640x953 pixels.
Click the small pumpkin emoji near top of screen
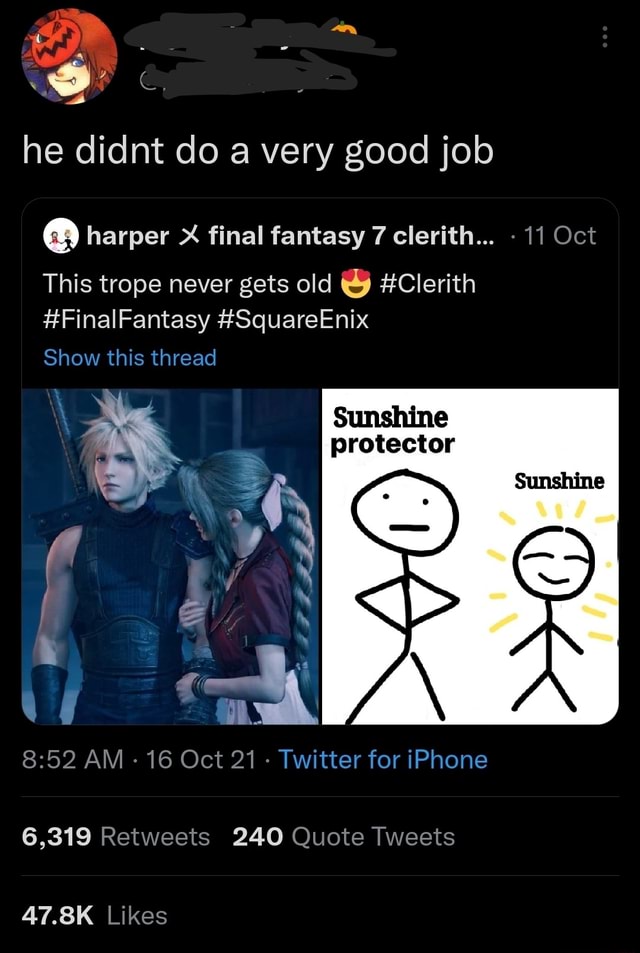[x=345, y=30]
